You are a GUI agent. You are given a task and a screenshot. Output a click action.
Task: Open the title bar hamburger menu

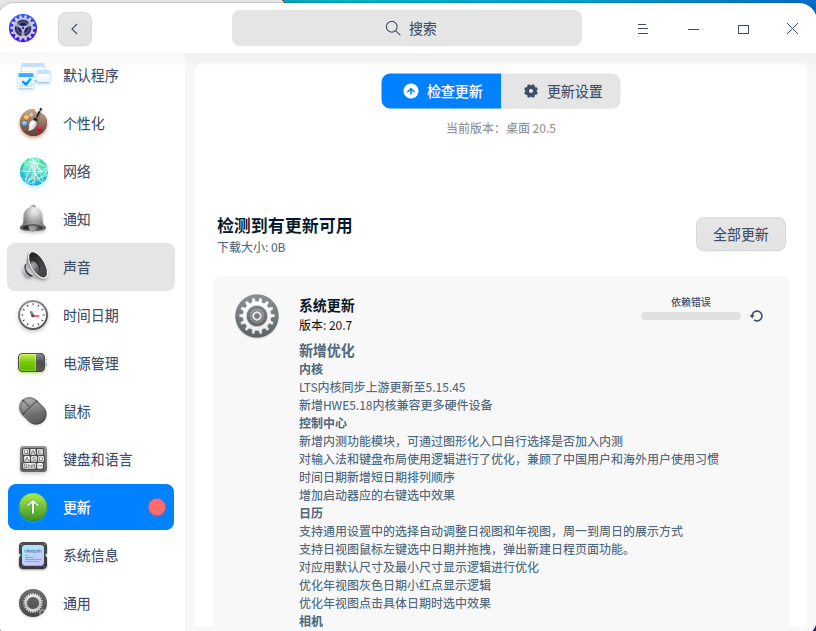click(643, 29)
